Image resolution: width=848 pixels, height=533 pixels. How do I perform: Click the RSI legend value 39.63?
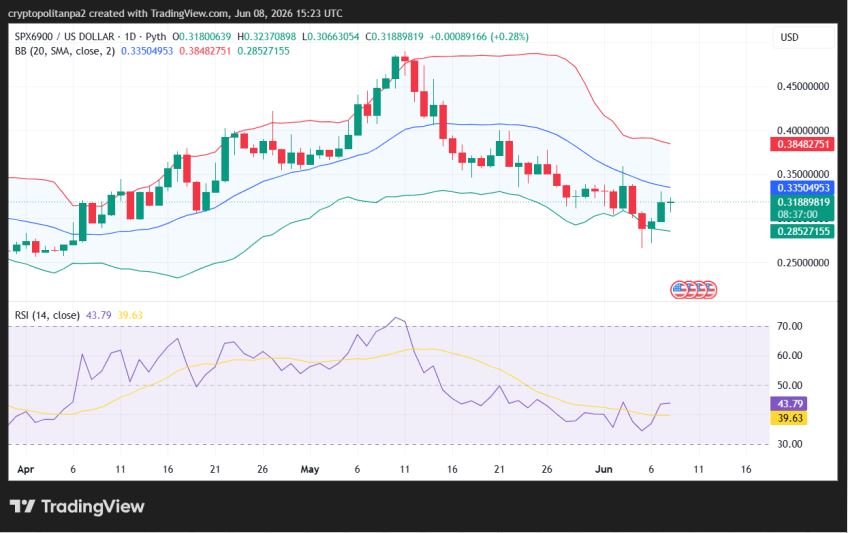130,315
